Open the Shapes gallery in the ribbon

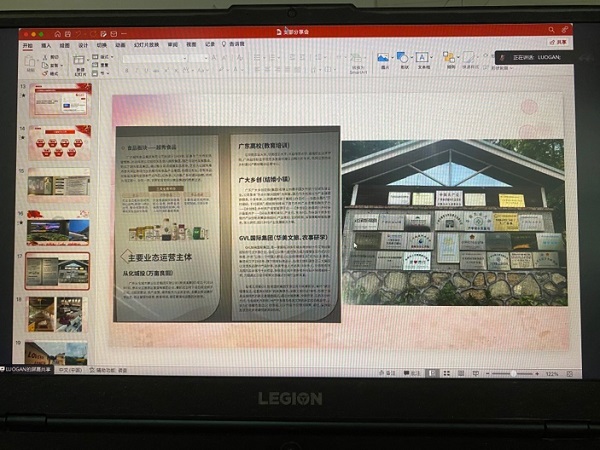(x=402, y=59)
